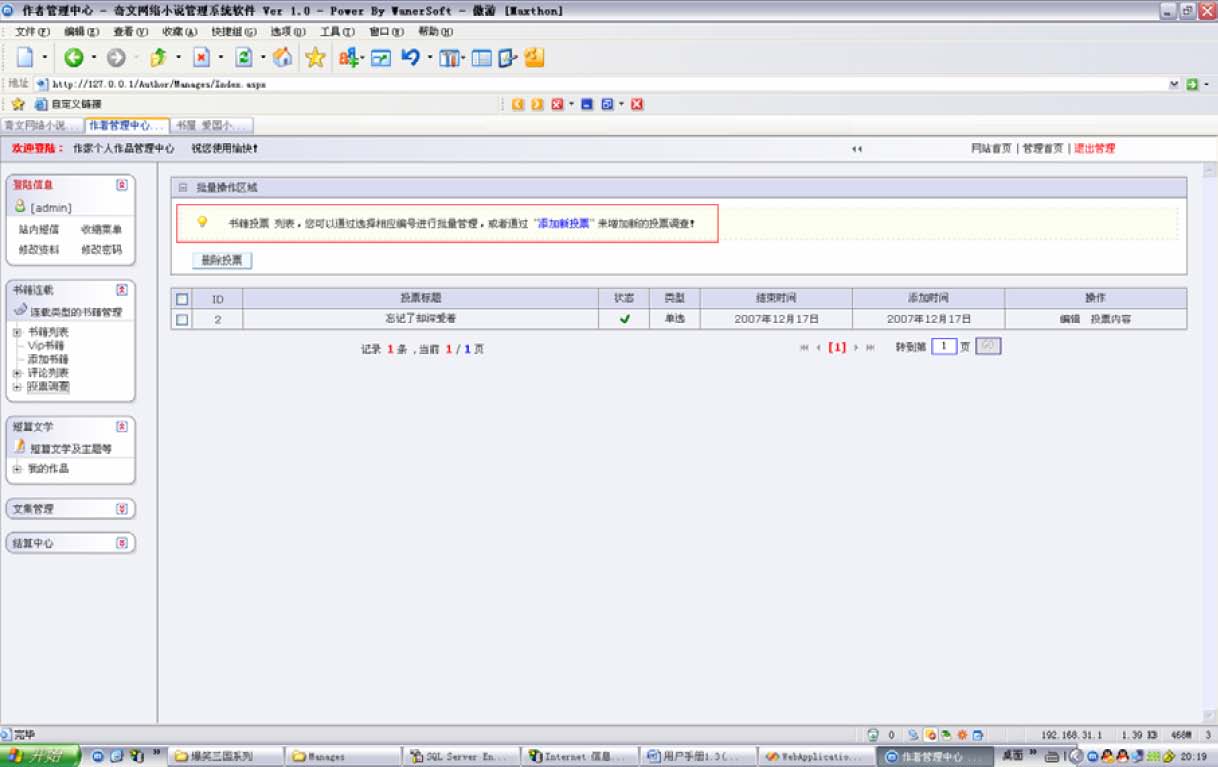Open the 编辑 menu
The width and height of the screenshot is (1218, 767).
pos(81,32)
